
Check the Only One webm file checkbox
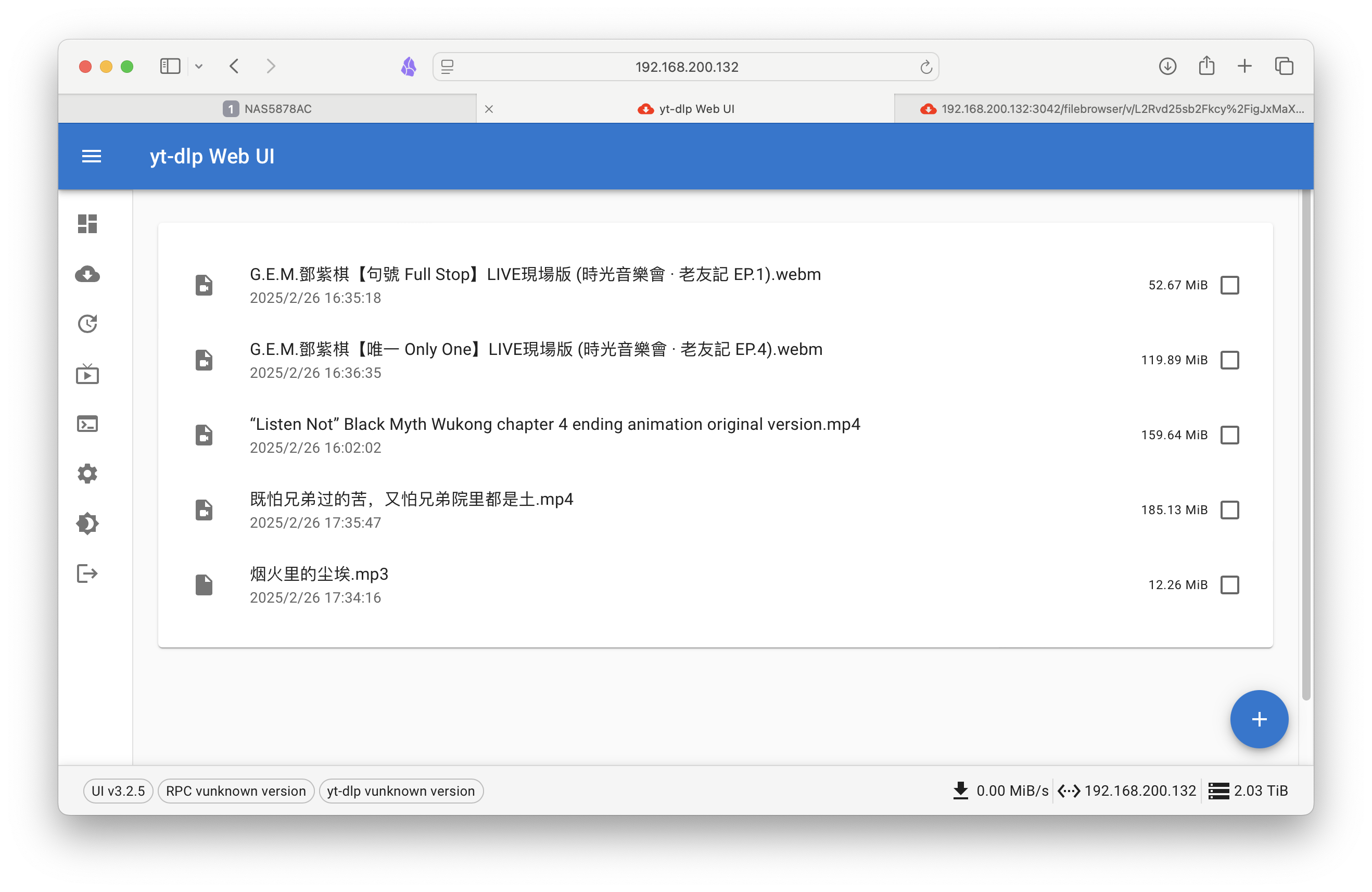1230,360
